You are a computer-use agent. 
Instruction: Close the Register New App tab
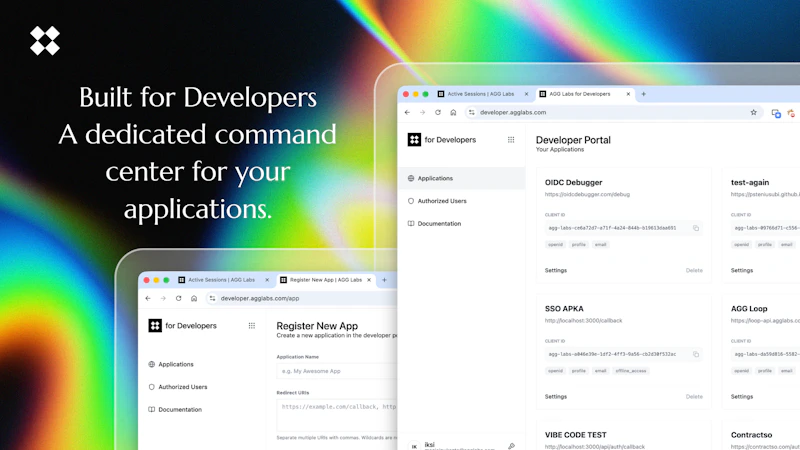coord(369,280)
